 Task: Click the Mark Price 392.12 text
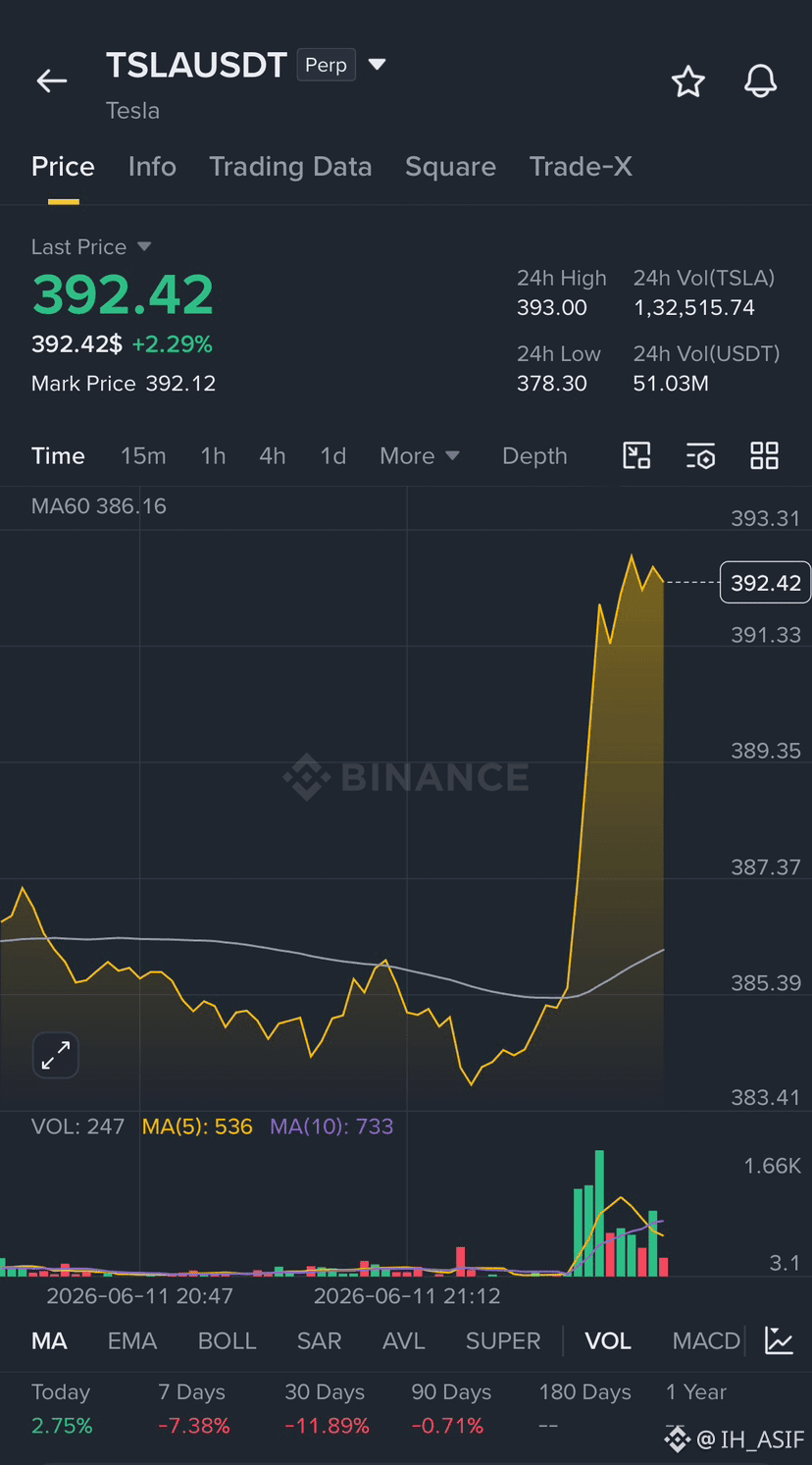point(124,384)
